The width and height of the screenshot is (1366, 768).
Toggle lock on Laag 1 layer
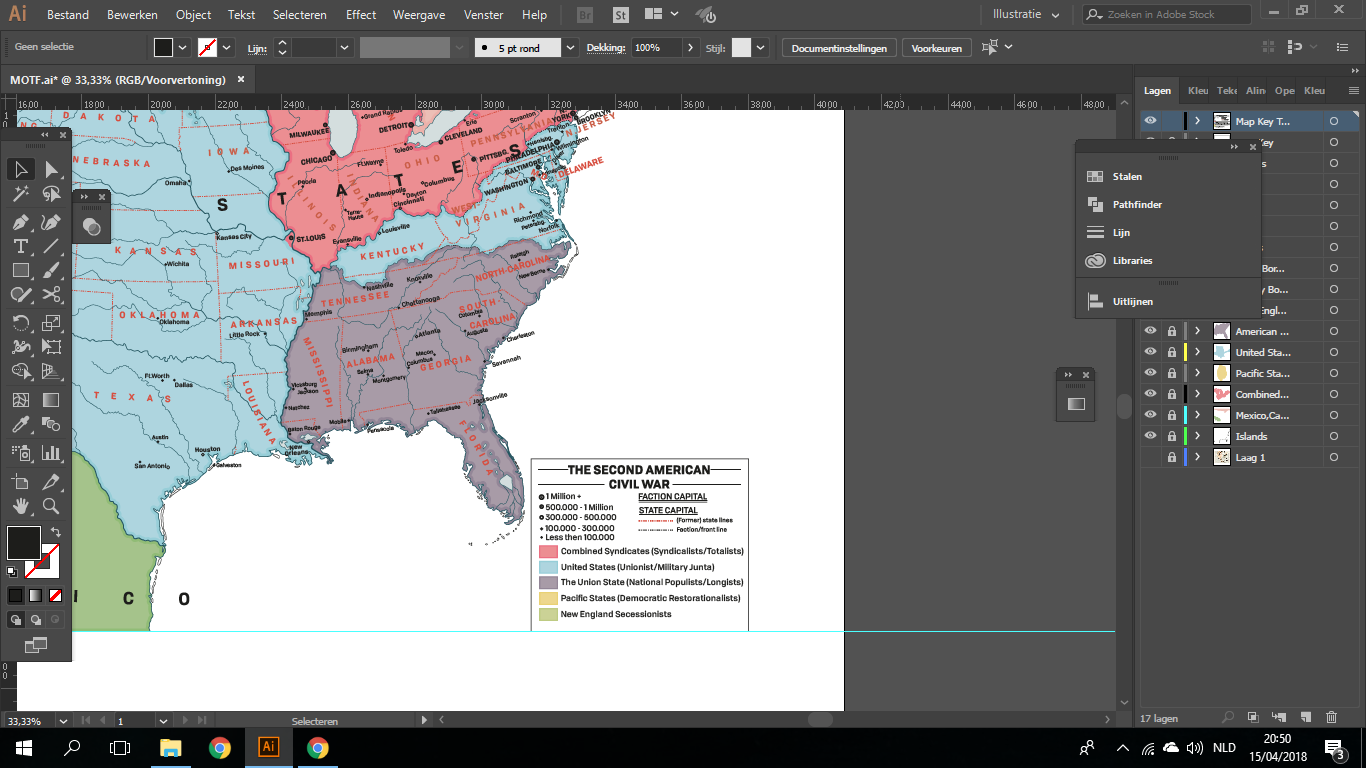(x=1171, y=457)
